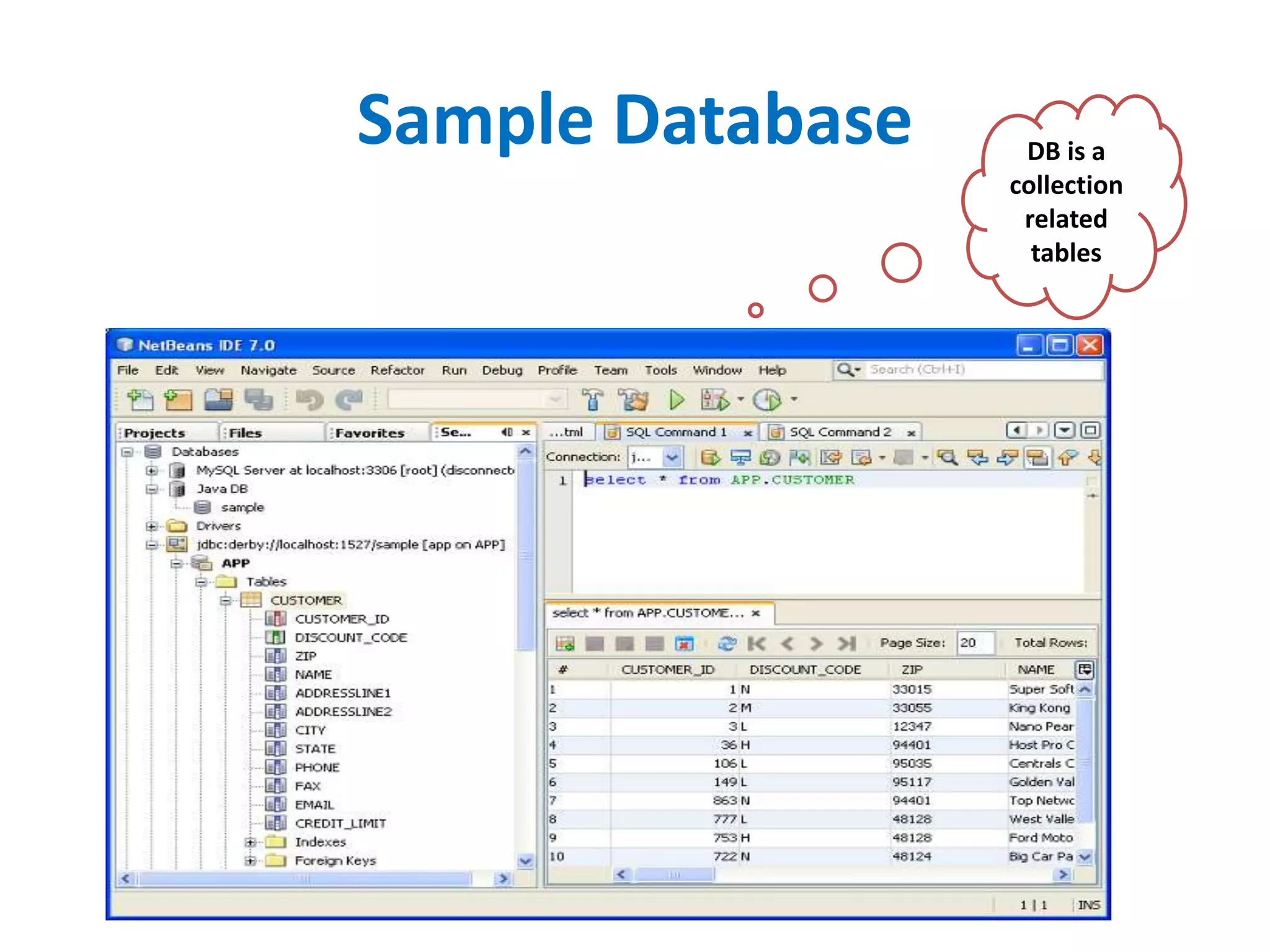Click the Debug Project icon
This screenshot has width=1270, height=952.
715,400
